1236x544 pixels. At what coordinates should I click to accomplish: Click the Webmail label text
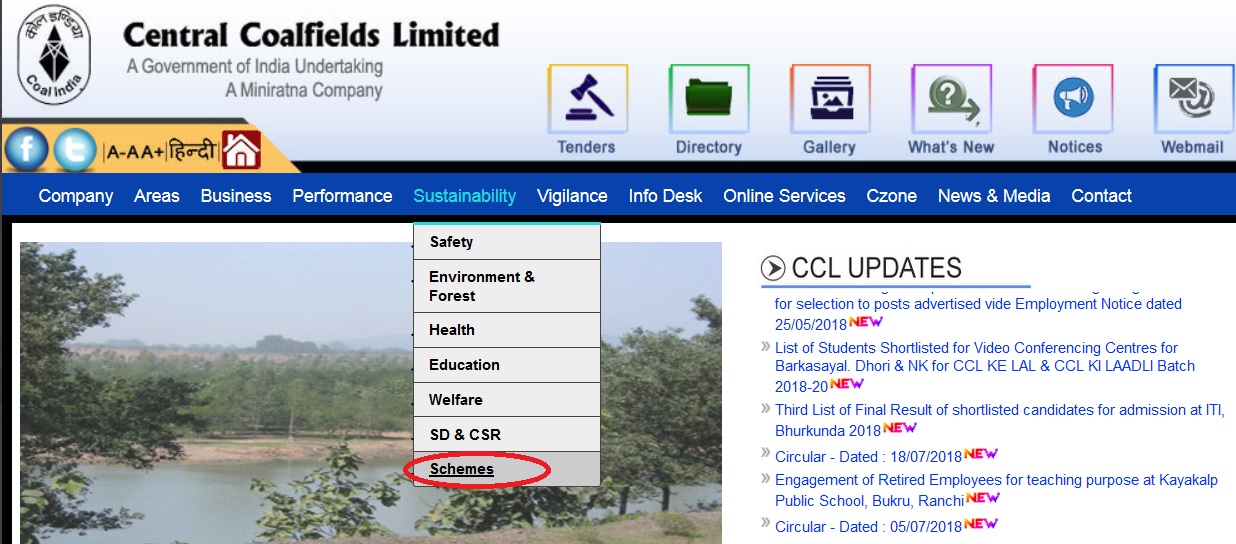1192,147
